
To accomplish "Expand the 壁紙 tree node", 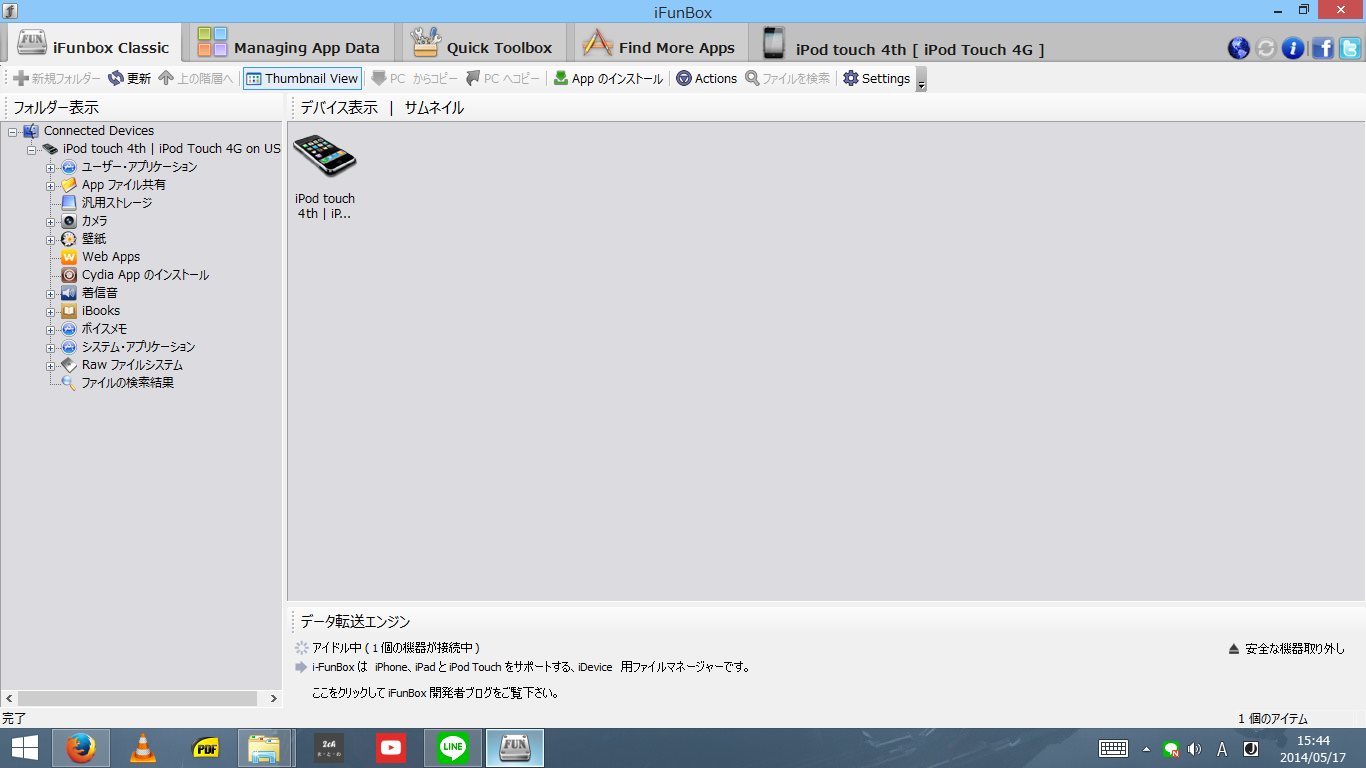I will coord(50,239).
